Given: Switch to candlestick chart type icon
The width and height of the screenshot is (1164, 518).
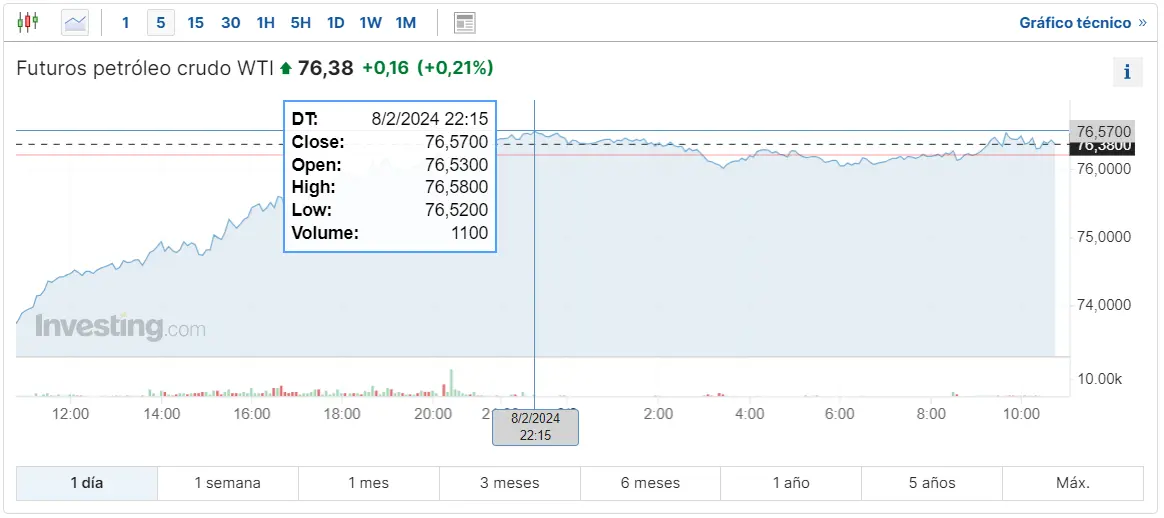Looking at the screenshot, I should point(28,21).
